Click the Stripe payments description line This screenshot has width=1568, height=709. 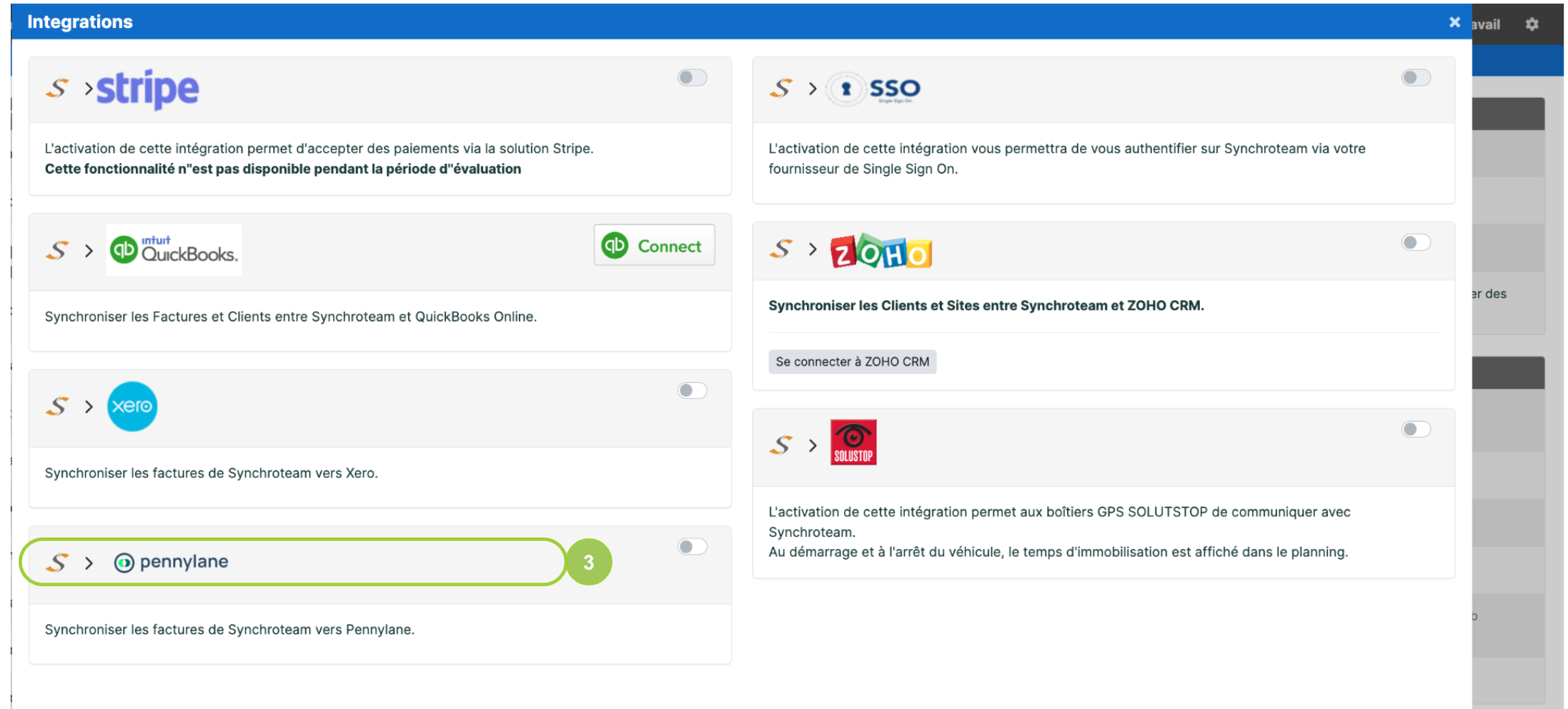pos(319,149)
